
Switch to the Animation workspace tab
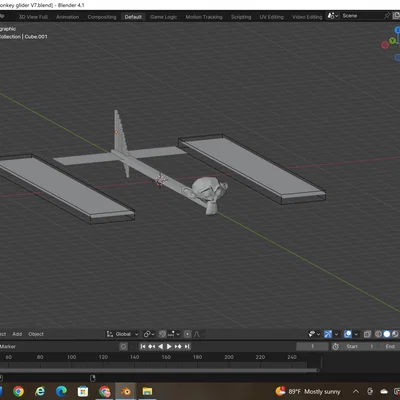click(67, 17)
